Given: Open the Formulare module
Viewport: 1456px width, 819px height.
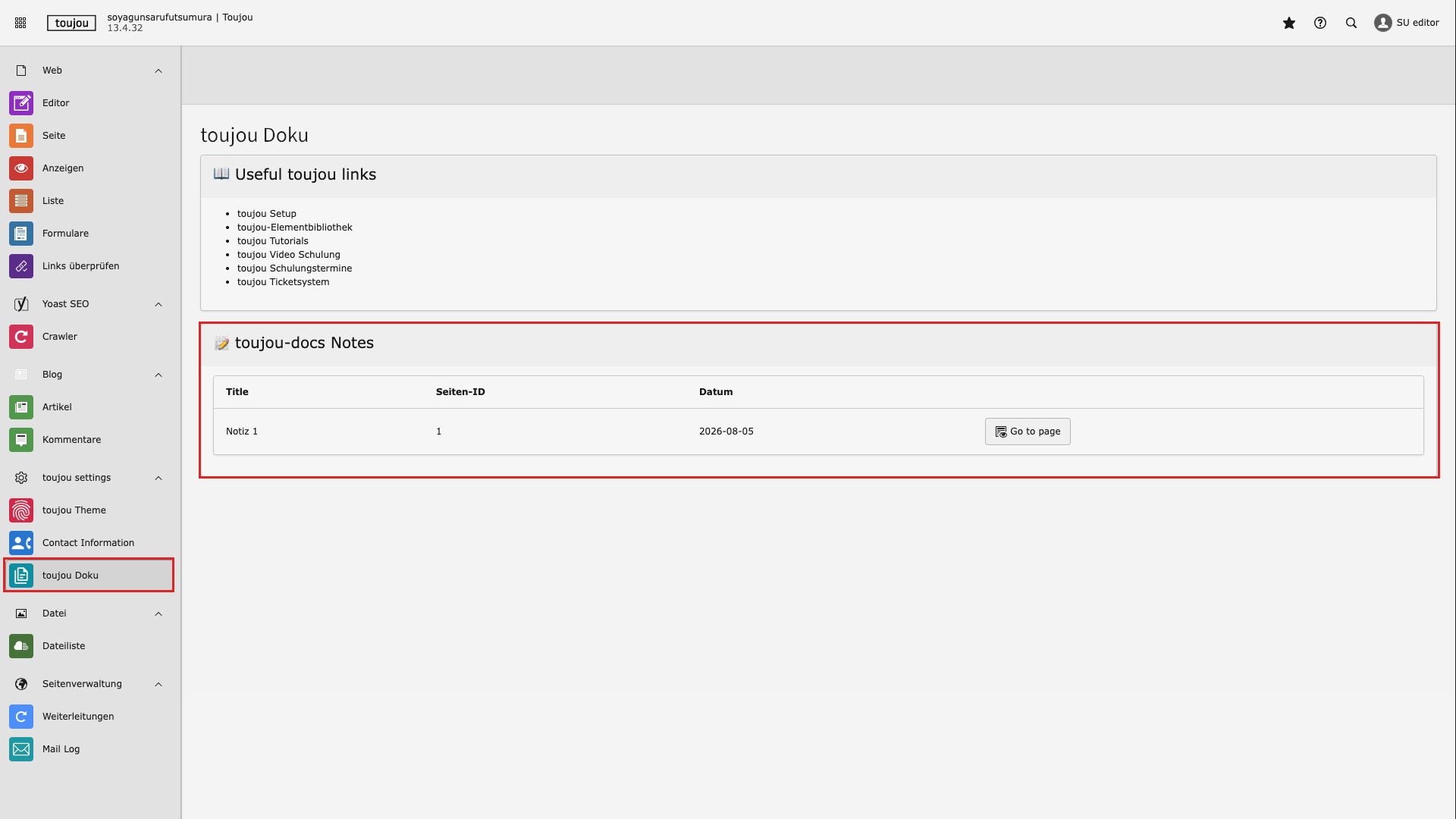Looking at the screenshot, I should [90, 234].
